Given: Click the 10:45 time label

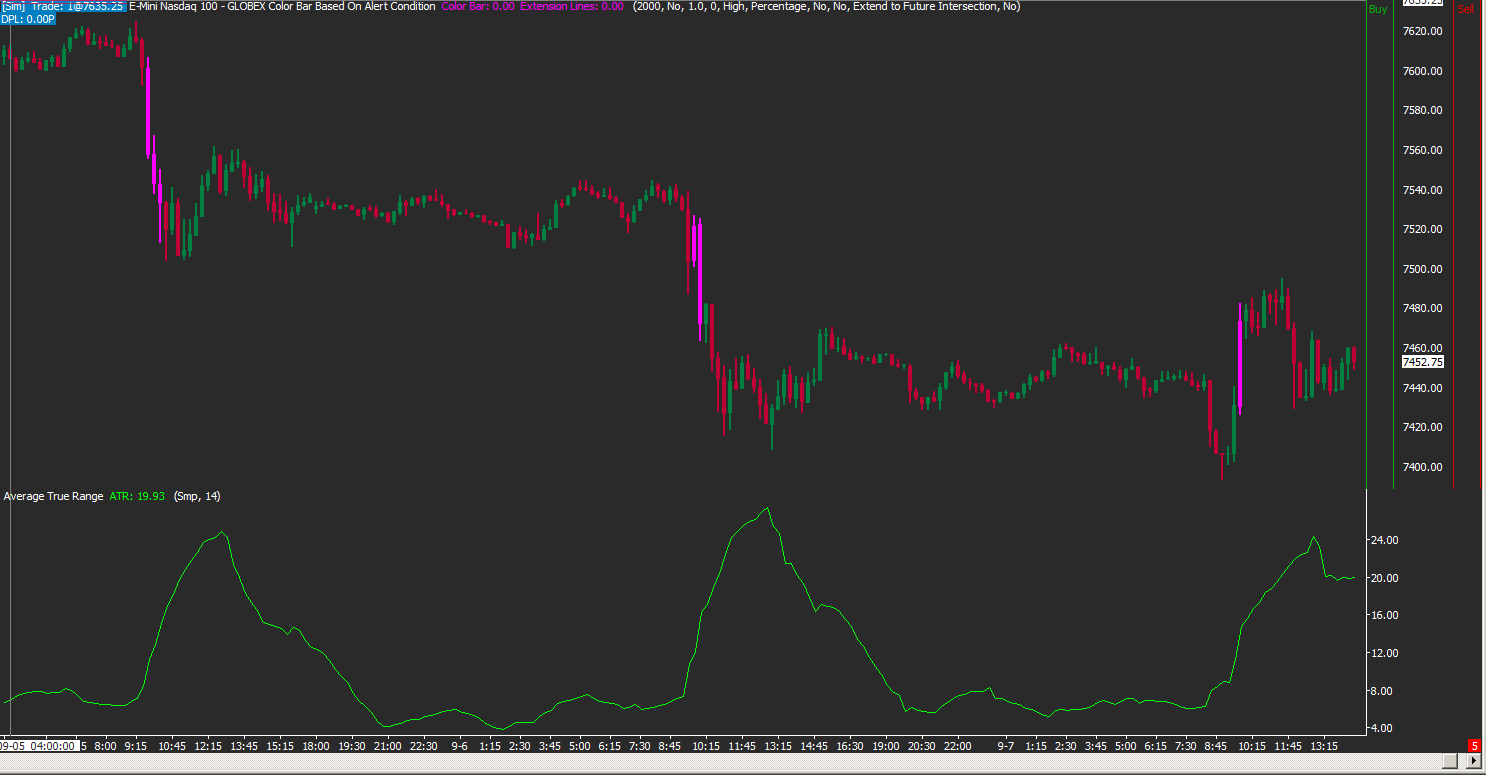Looking at the screenshot, I should pos(172,745).
